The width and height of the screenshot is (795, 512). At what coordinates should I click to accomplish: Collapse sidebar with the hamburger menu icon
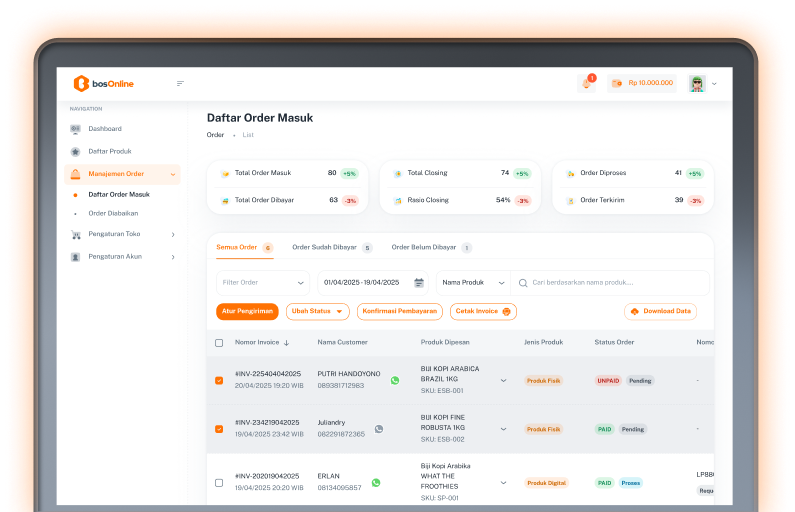180,84
